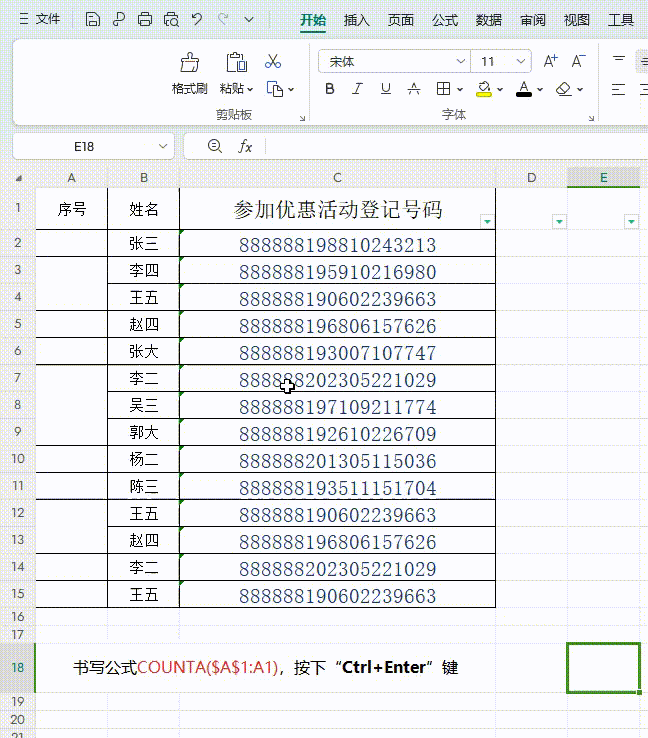Click the formula bar zoom magnifier icon
648x738 pixels.
[x=215, y=146]
